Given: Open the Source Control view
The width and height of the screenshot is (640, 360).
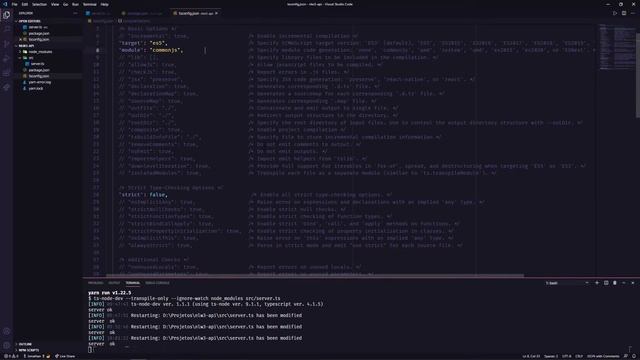Looking at the screenshot, I should [x=7, y=44].
